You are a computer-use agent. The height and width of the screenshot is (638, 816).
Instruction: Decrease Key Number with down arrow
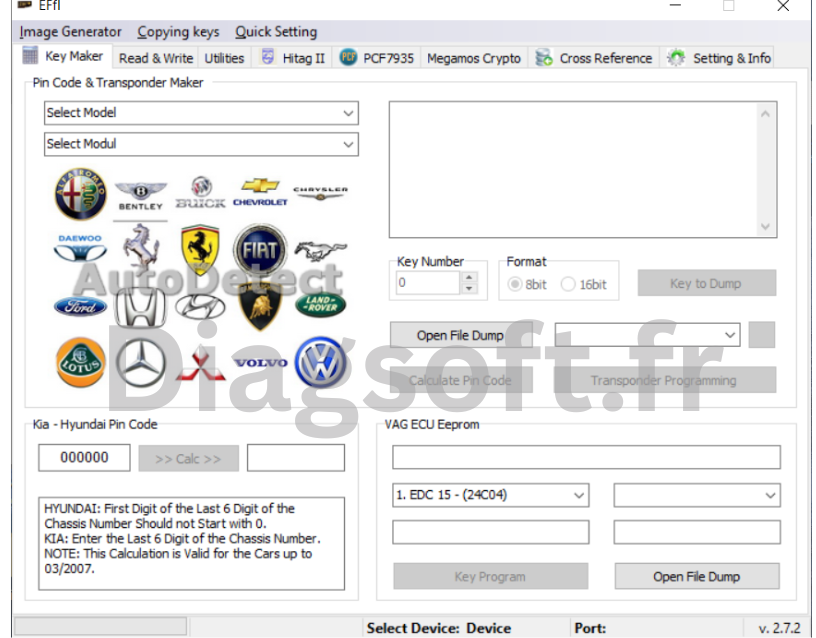point(469,288)
